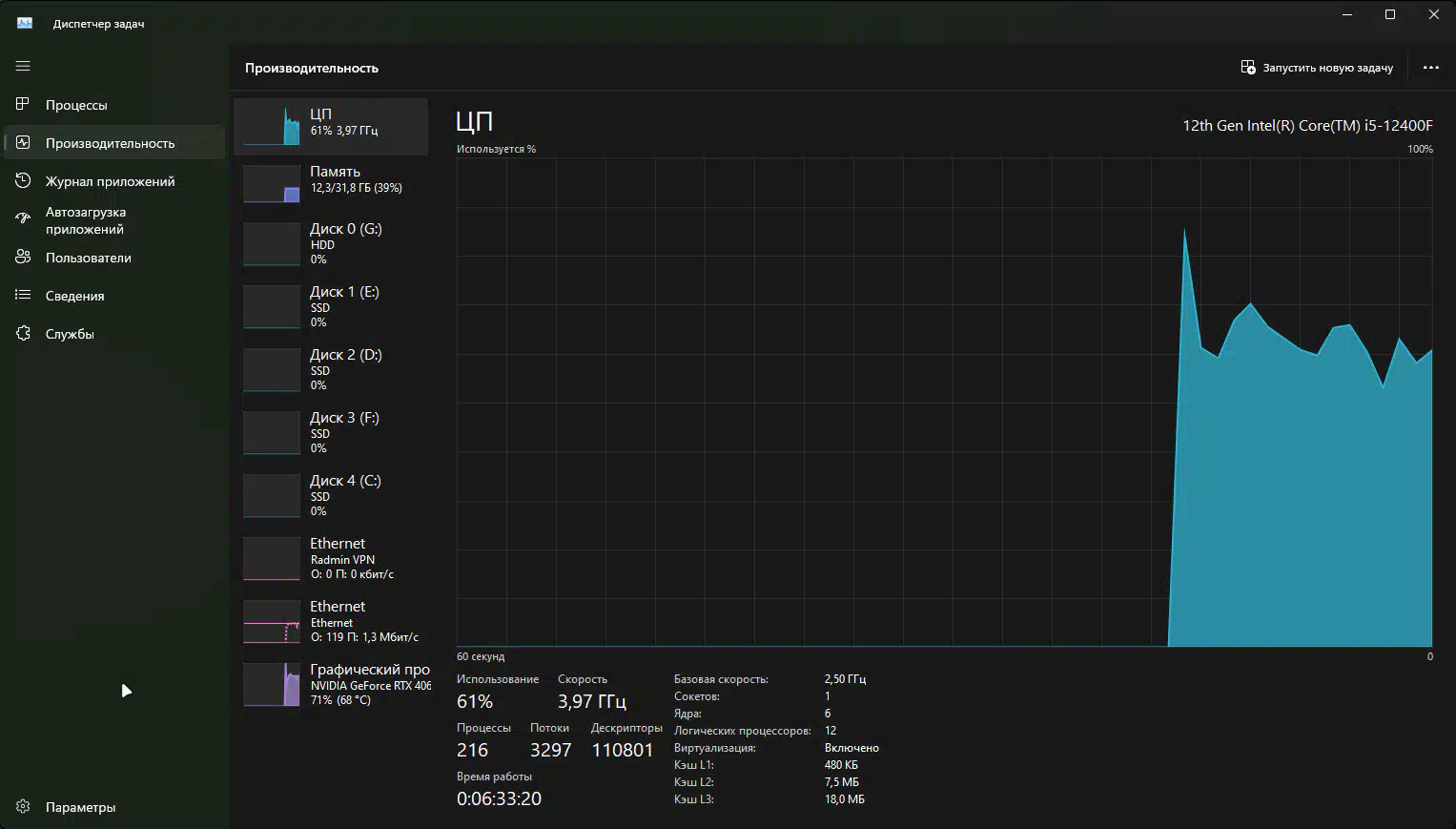Click the Пользователи people icon

point(23,257)
